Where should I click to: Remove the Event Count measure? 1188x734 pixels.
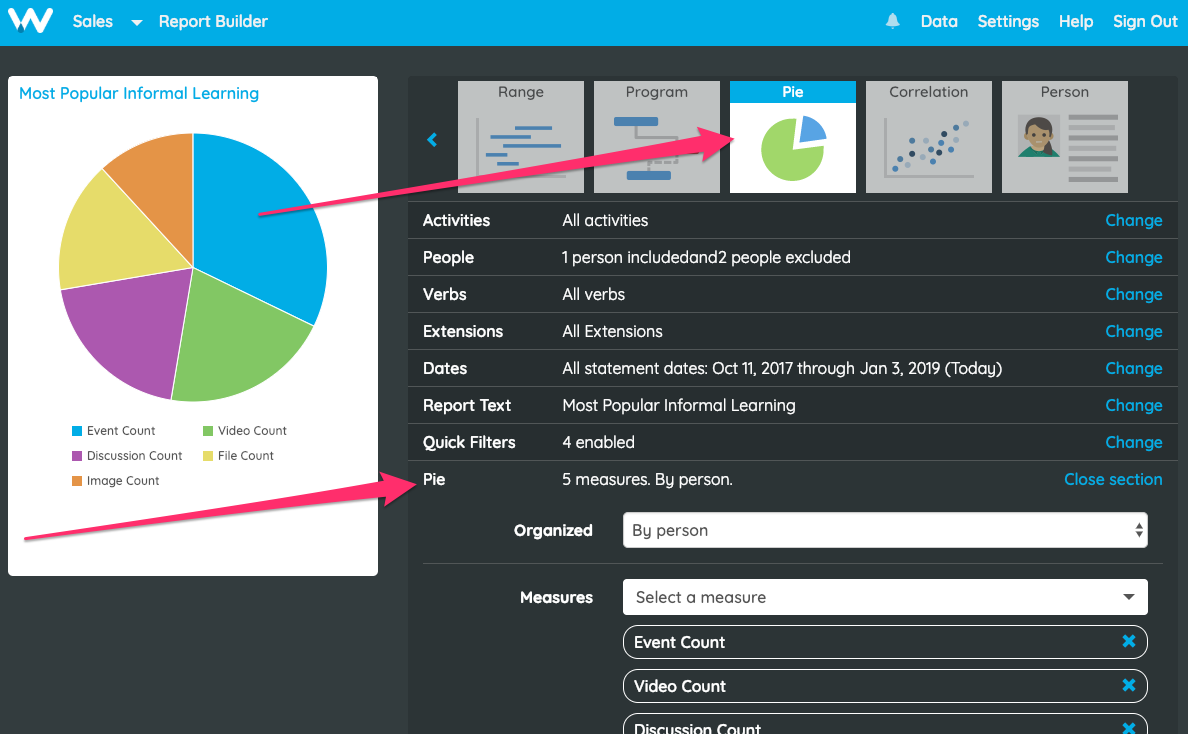pyautogui.click(x=1129, y=642)
